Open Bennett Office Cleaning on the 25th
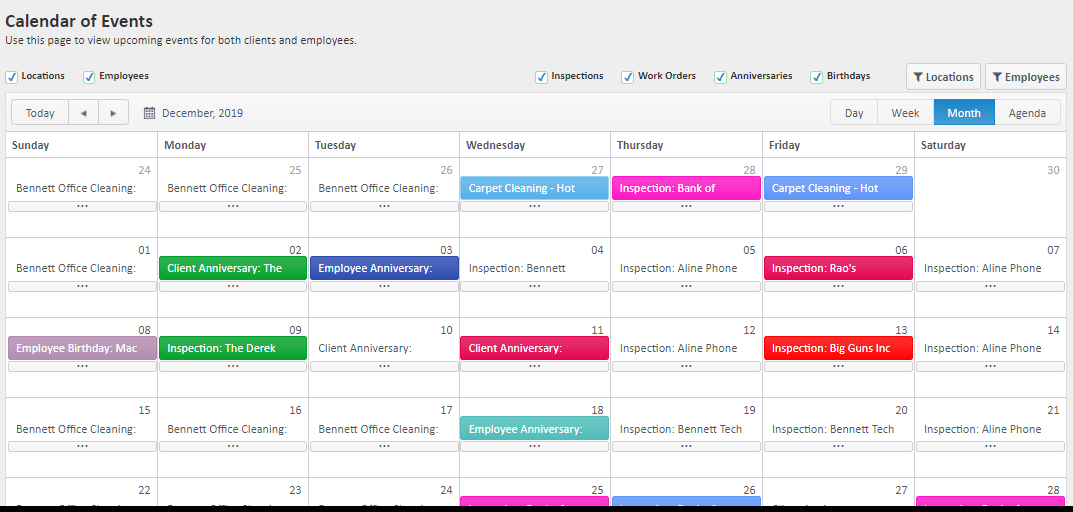Screen dimensions: 1073x512 pyautogui.click(x=233, y=188)
